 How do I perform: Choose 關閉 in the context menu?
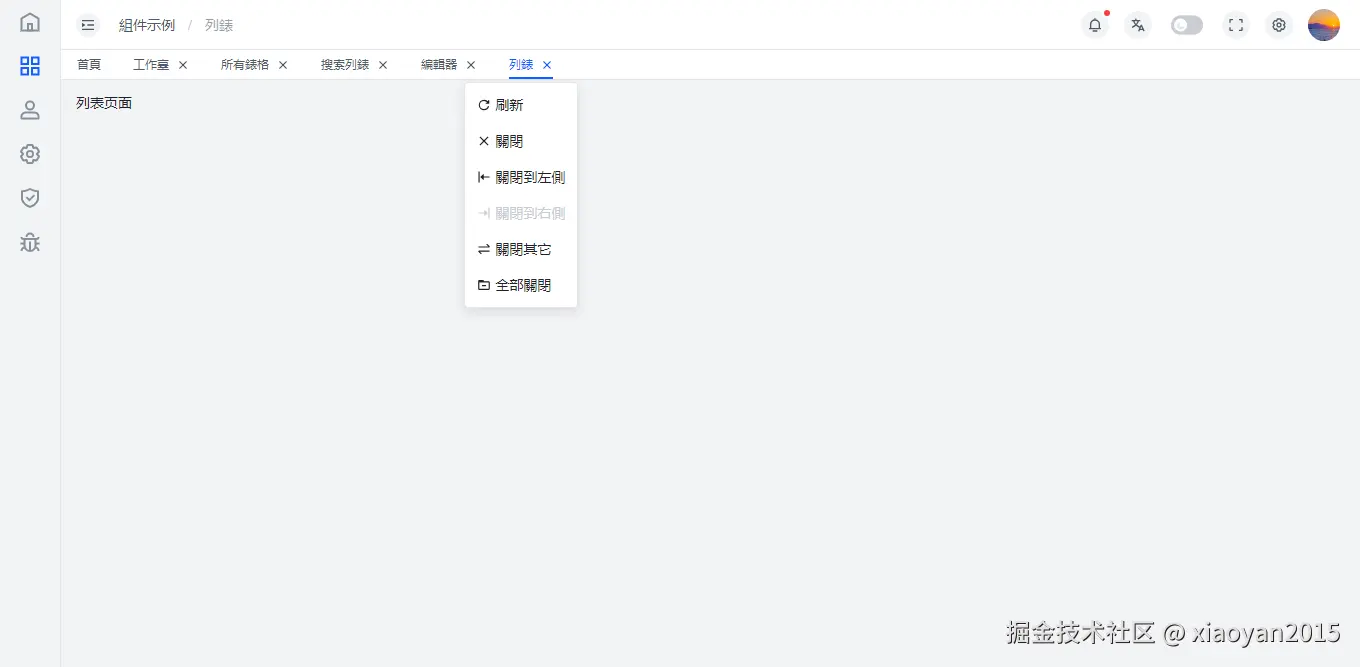521,141
